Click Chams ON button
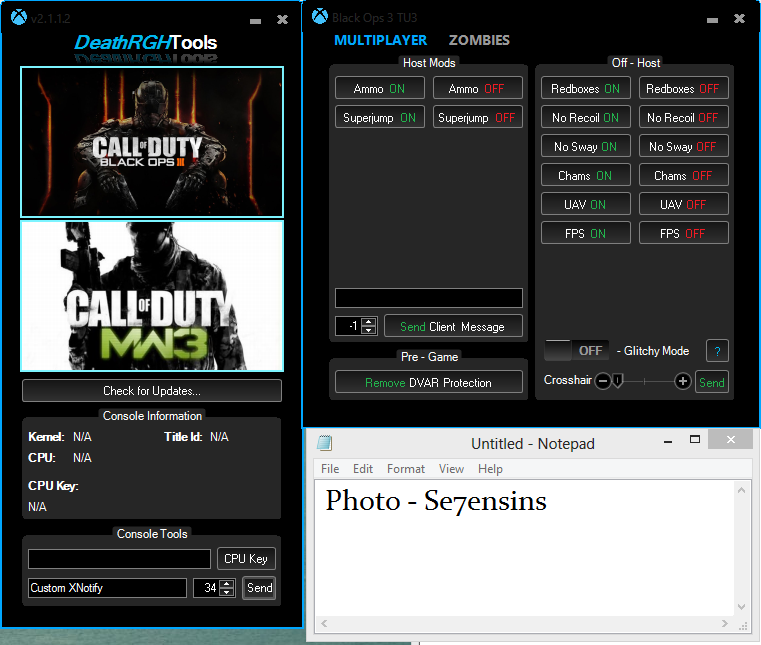 tap(586, 175)
